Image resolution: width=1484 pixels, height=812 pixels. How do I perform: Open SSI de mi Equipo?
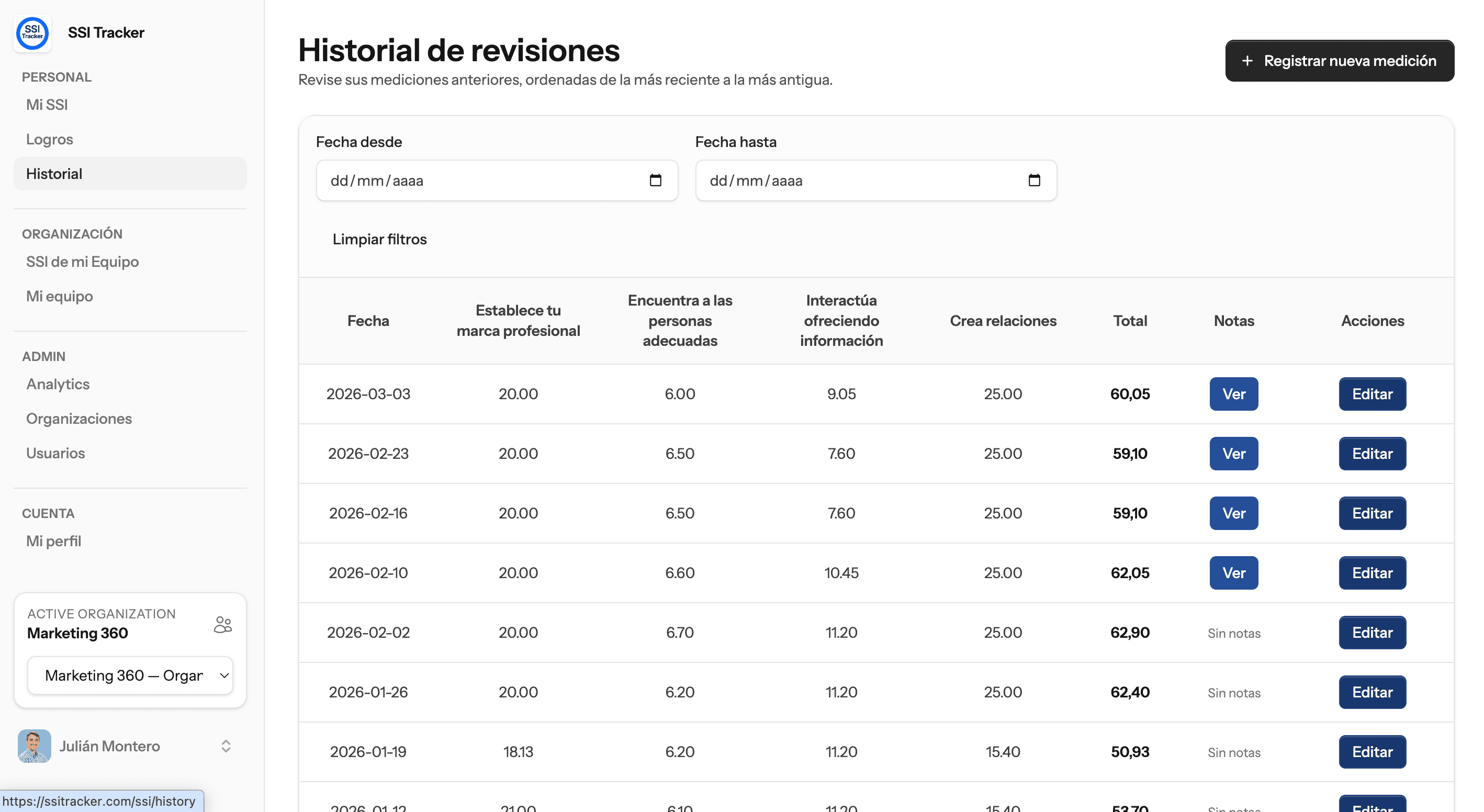(82, 262)
